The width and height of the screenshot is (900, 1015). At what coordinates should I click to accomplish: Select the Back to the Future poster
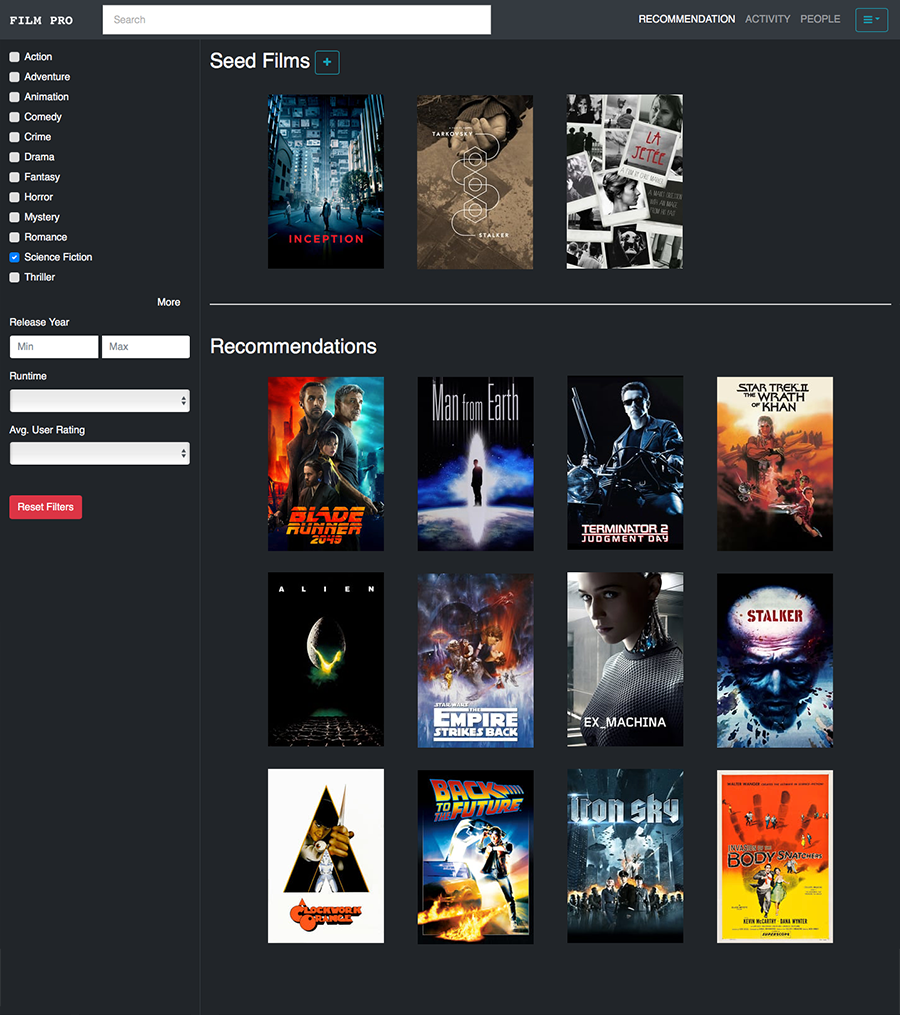pos(475,856)
